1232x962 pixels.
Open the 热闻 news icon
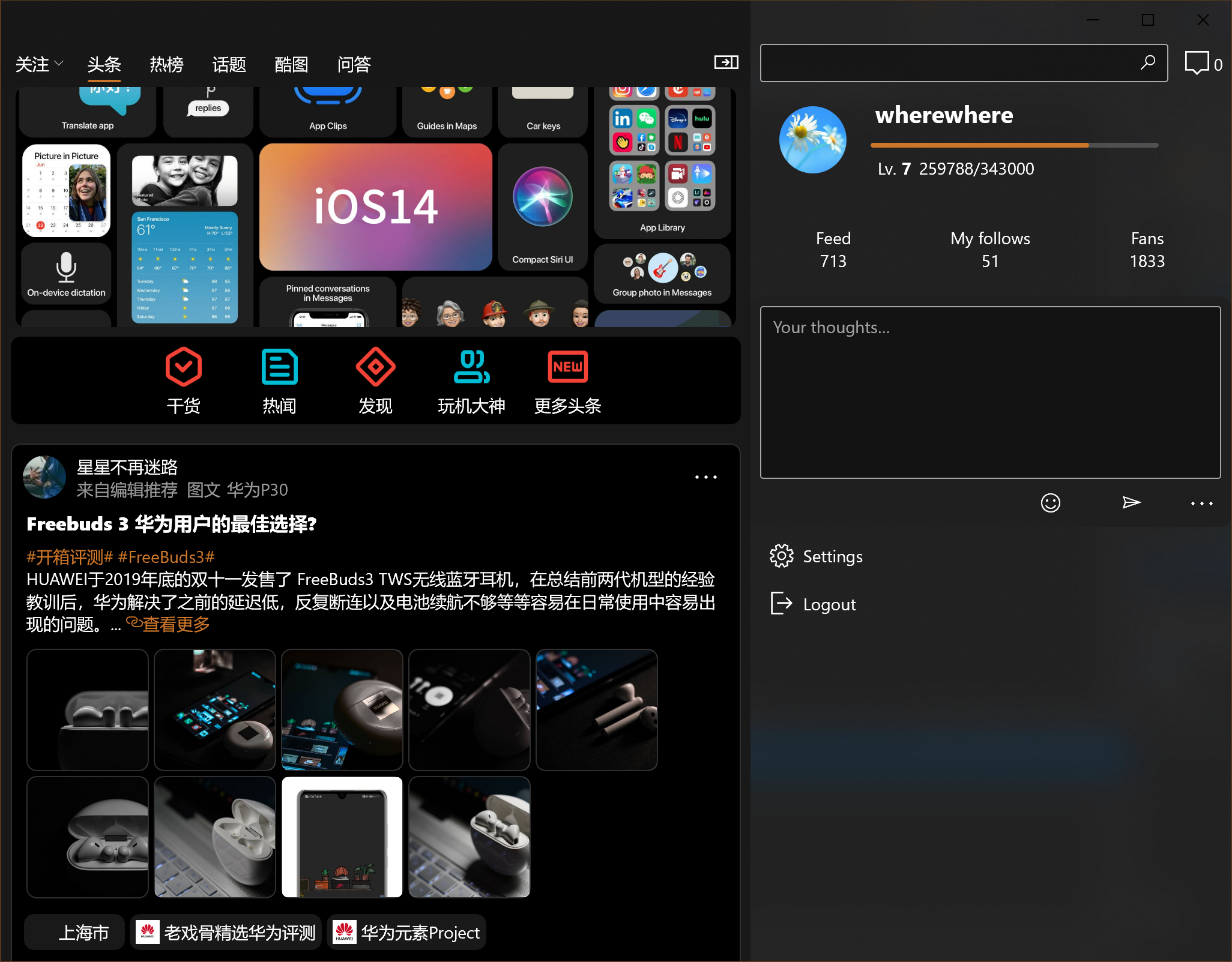279,367
